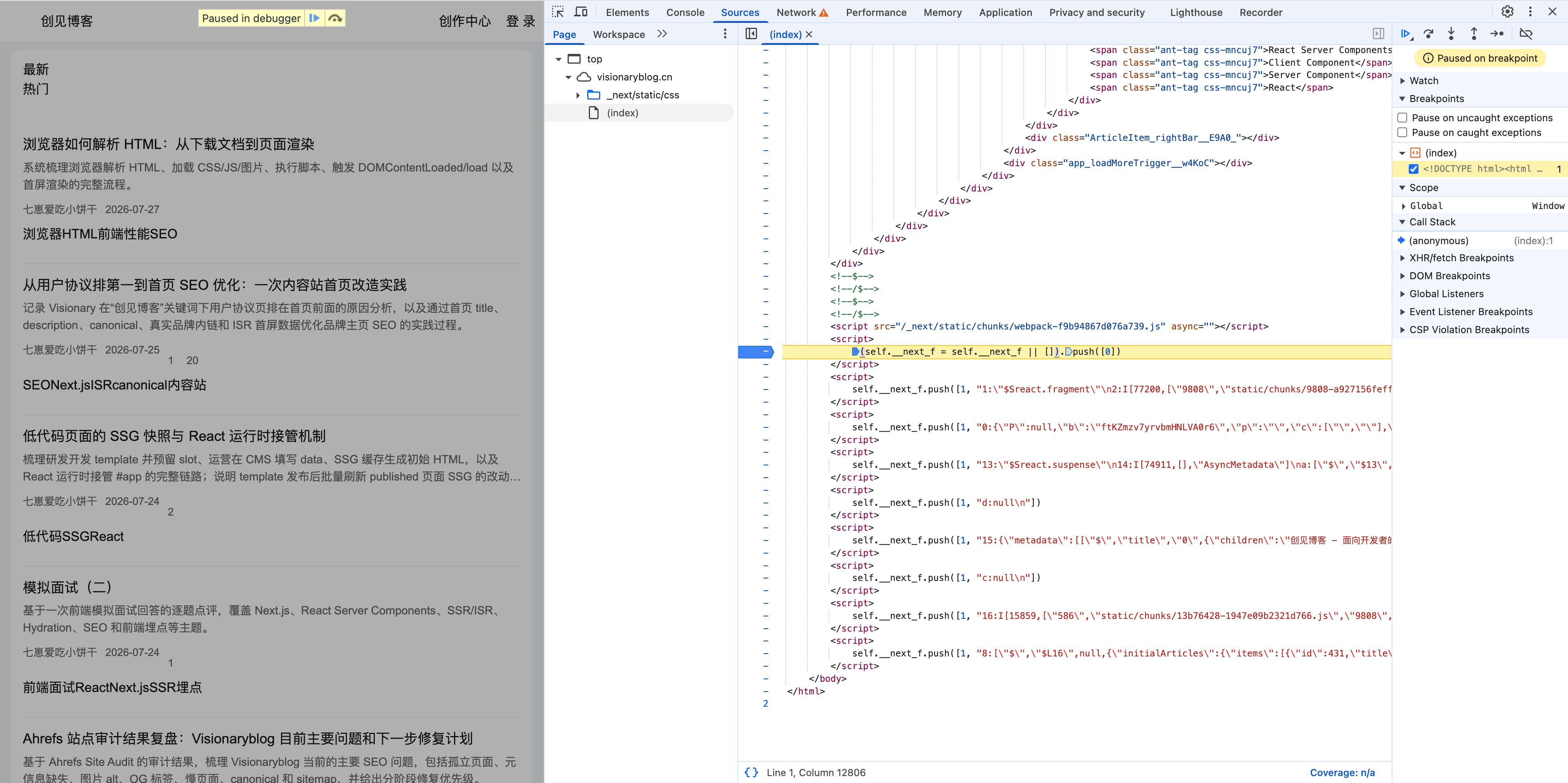Step out of current function

coord(1474,34)
